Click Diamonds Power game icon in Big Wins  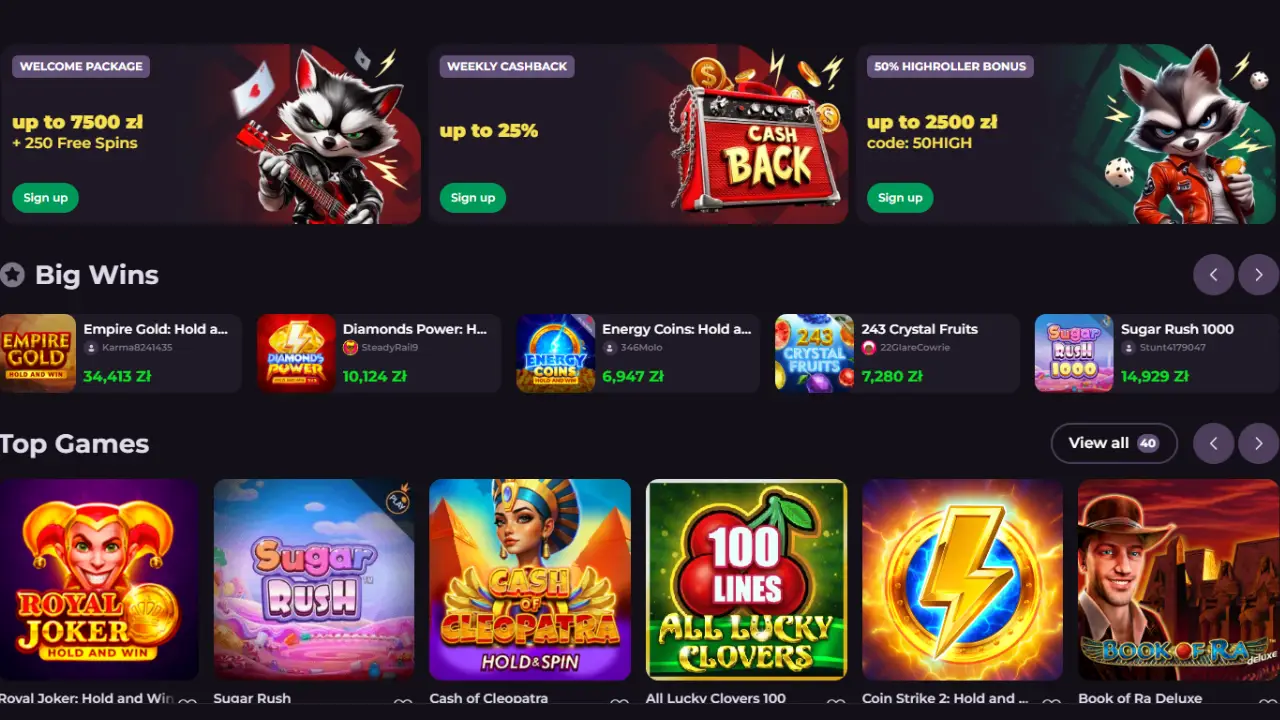296,353
